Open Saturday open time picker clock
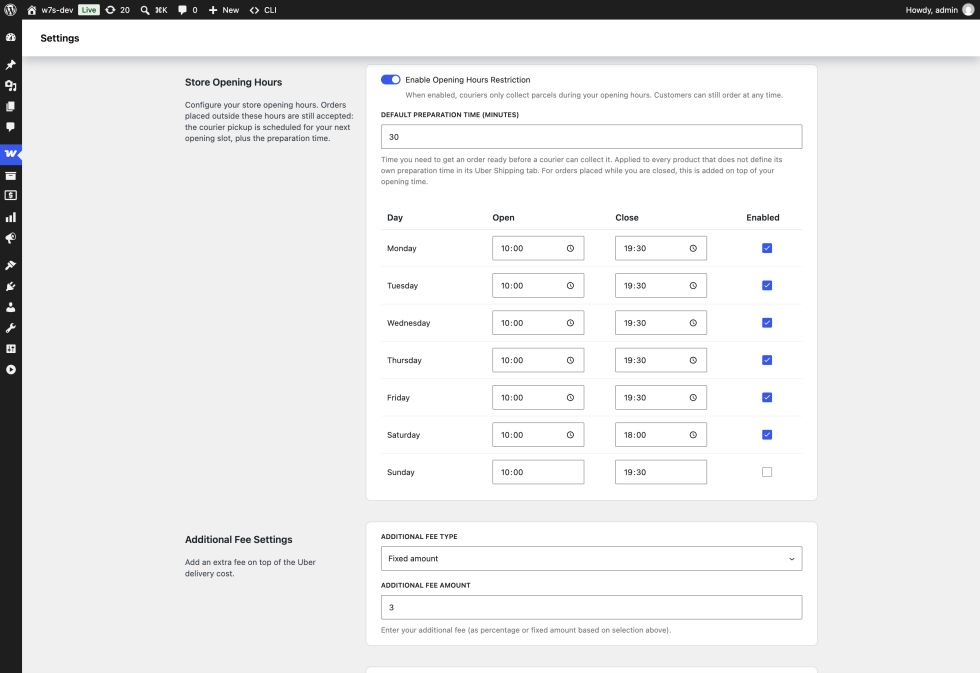Screen dimensions: 980x673 click(570, 435)
